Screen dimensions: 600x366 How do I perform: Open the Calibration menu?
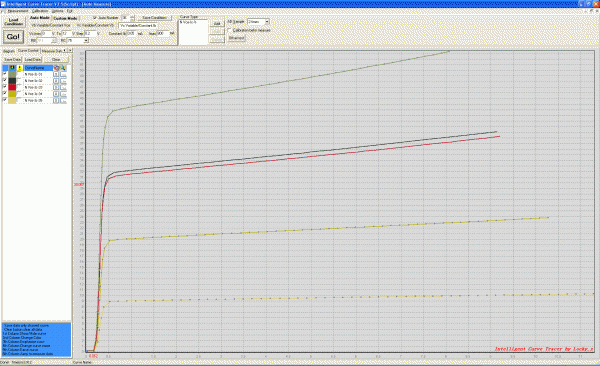[40, 11]
